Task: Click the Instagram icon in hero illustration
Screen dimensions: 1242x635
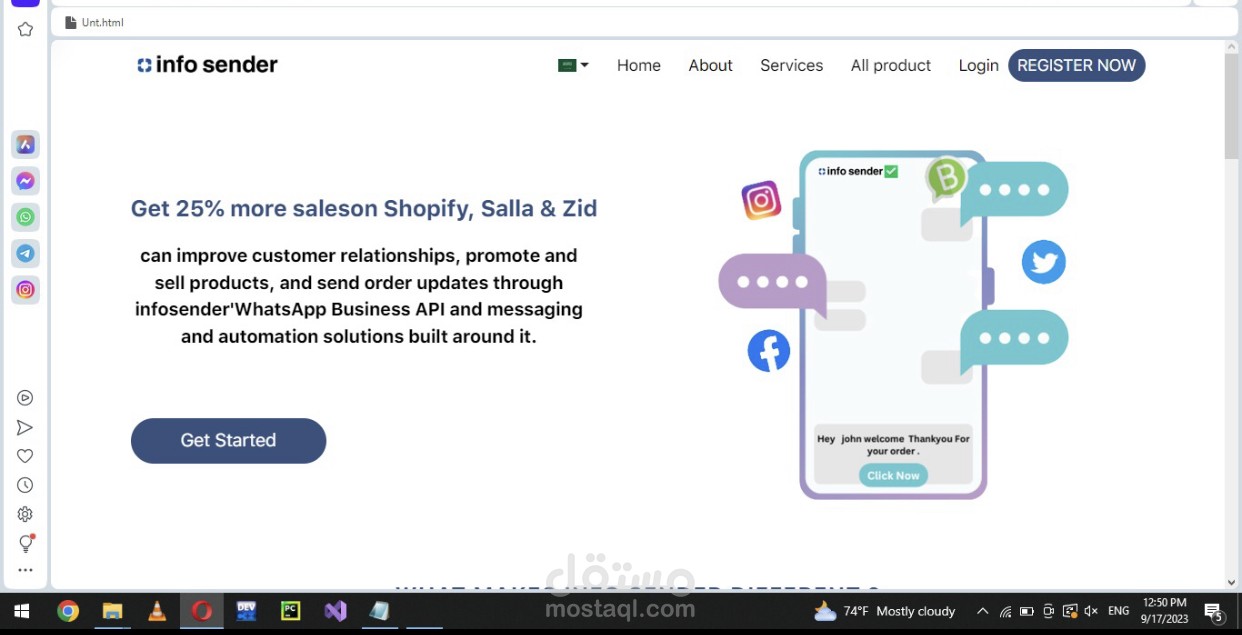Action: pyautogui.click(x=761, y=200)
